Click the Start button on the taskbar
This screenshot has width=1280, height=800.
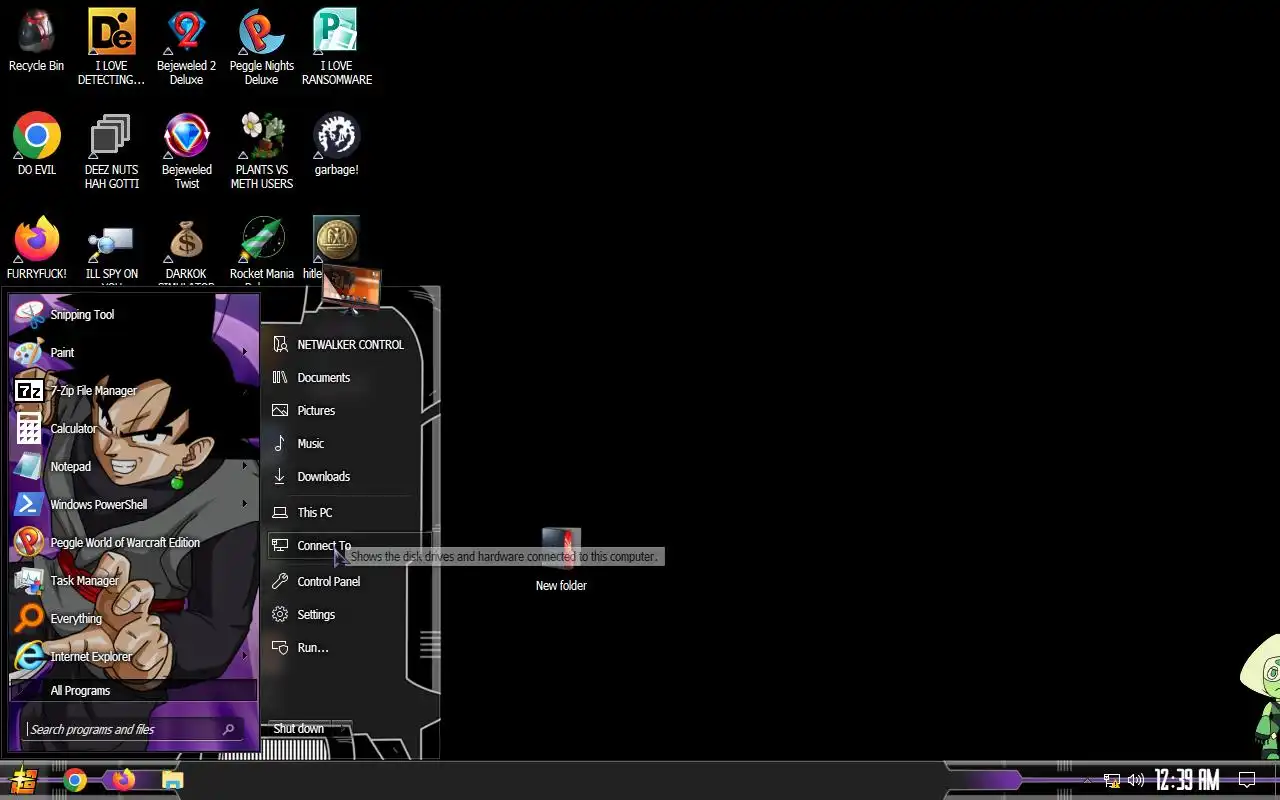click(24, 780)
